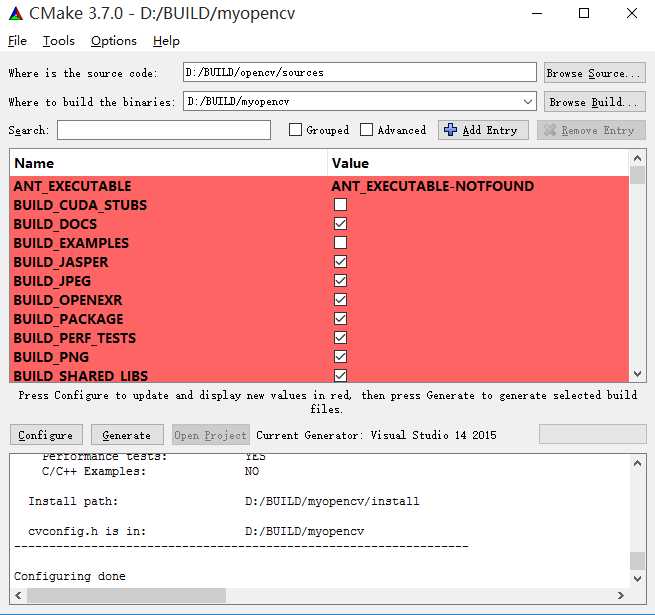Open the build binaries path dropdown
Viewport: 655px width, 615px height.
pos(528,102)
